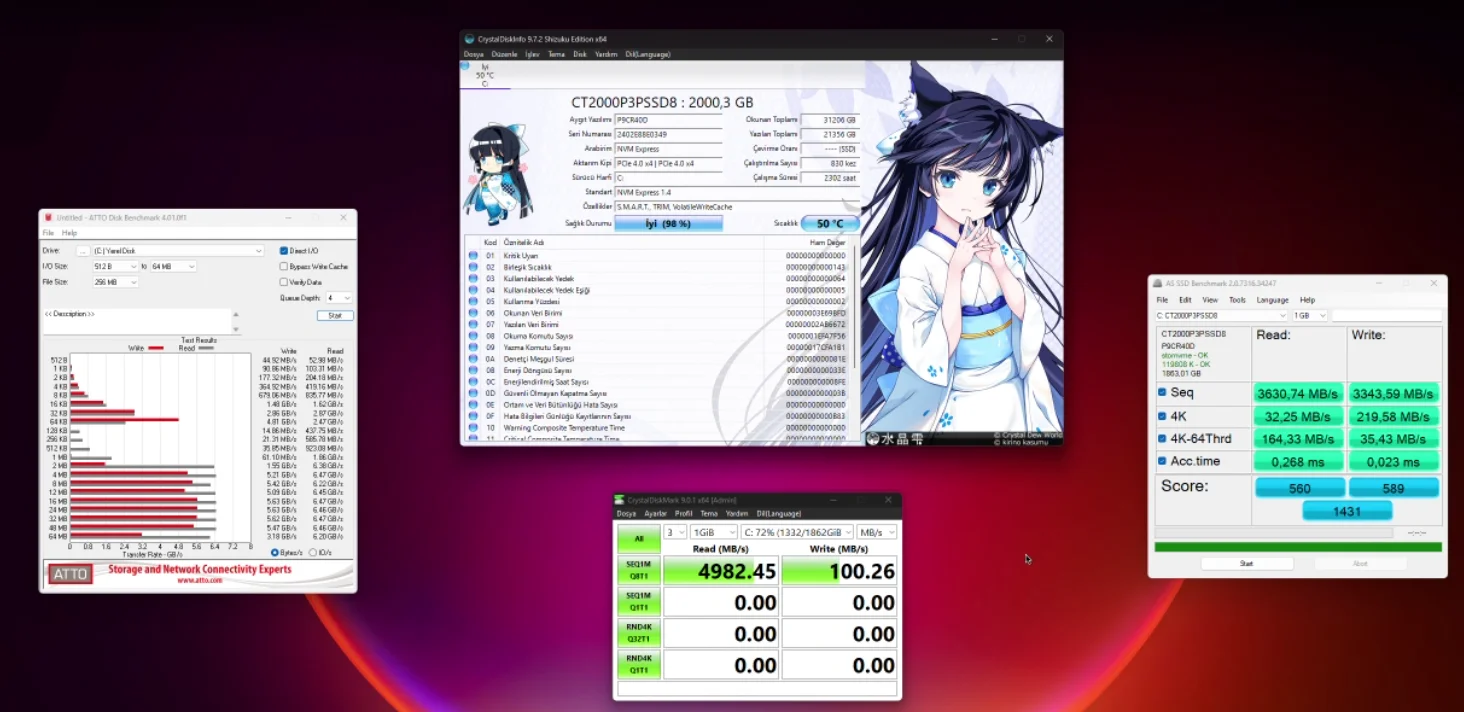
Task: Click the Start button in AS SSD Benchmark
Action: pyautogui.click(x=1246, y=564)
